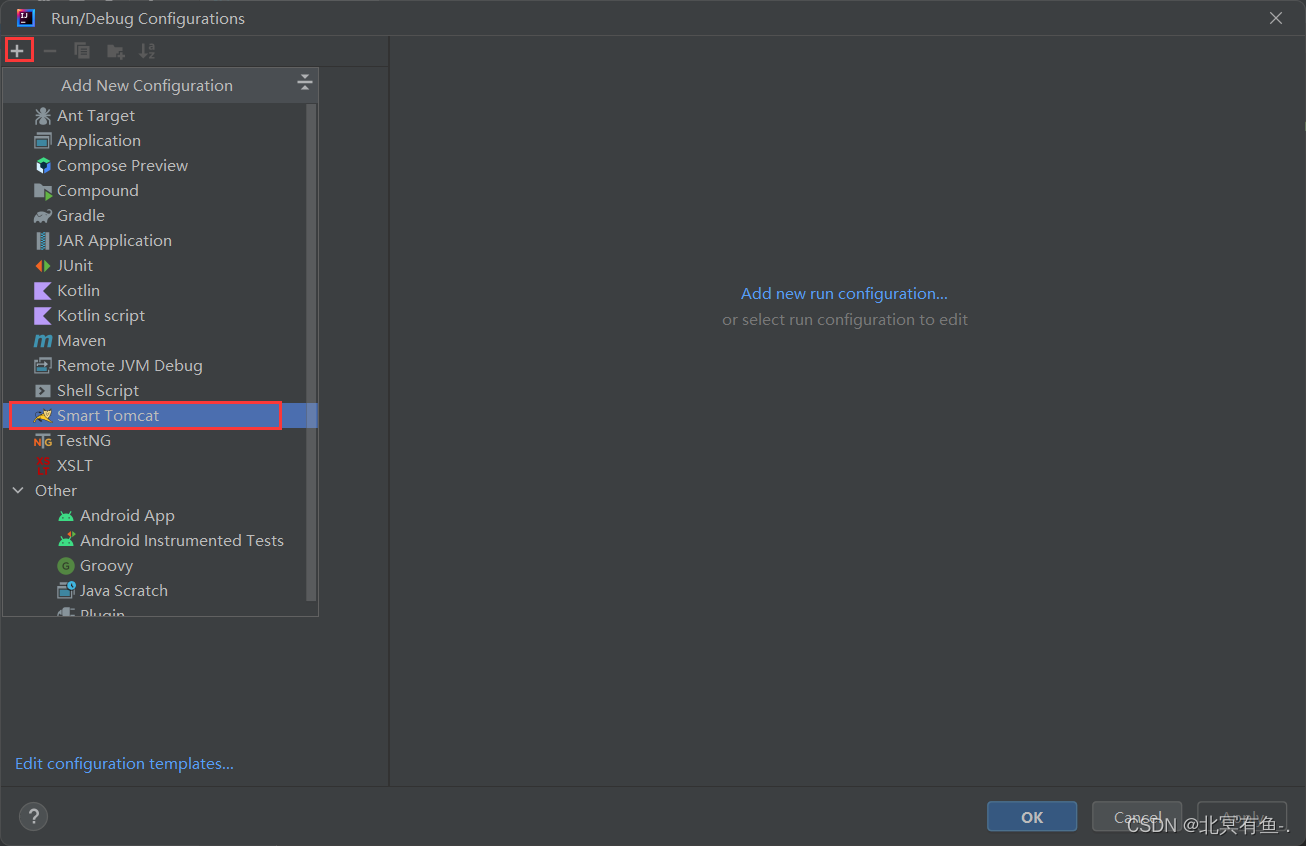The width and height of the screenshot is (1306, 846).
Task: Select the Kotlin K icon
Action: pos(43,291)
